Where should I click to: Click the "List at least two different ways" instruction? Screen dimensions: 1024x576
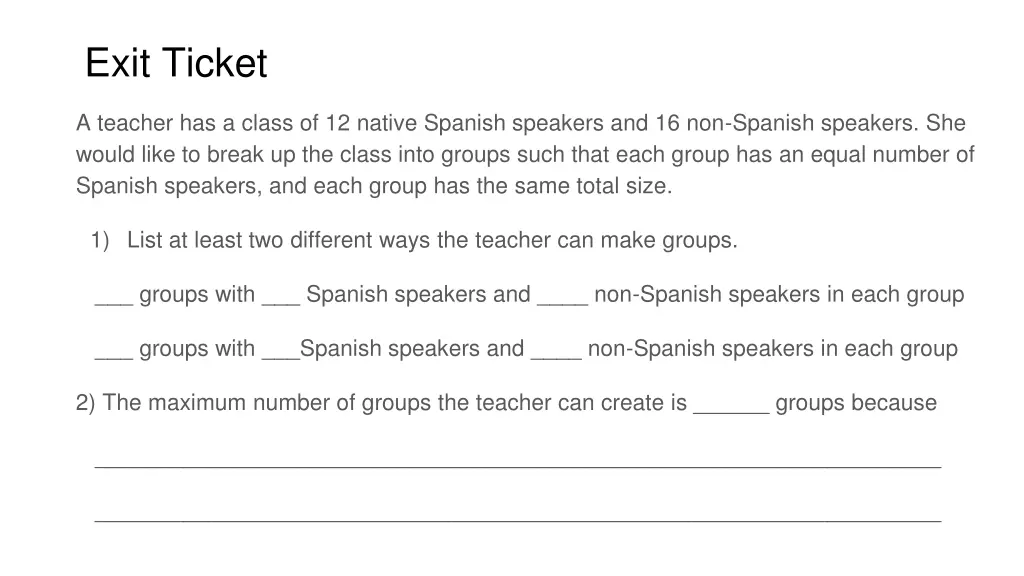tap(432, 241)
